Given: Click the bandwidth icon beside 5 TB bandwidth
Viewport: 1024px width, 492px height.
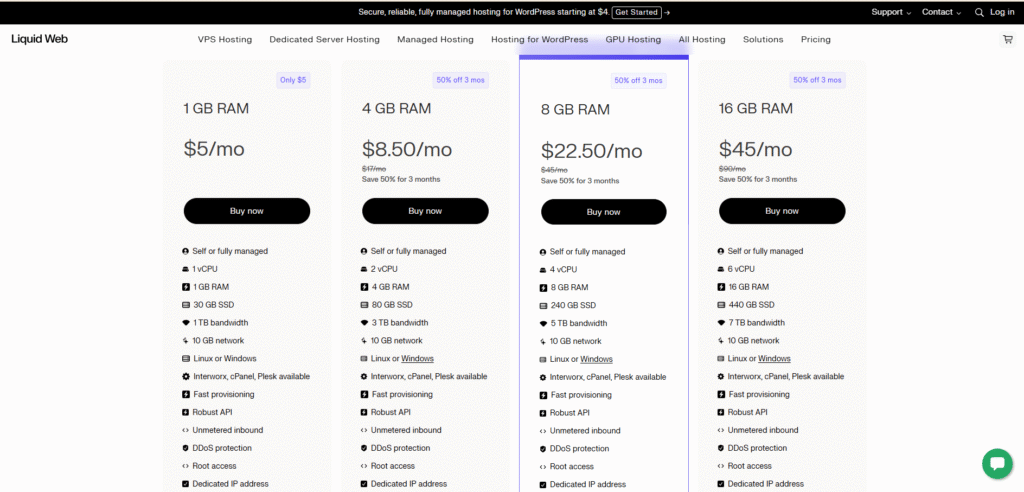Looking at the screenshot, I should [x=543, y=324].
